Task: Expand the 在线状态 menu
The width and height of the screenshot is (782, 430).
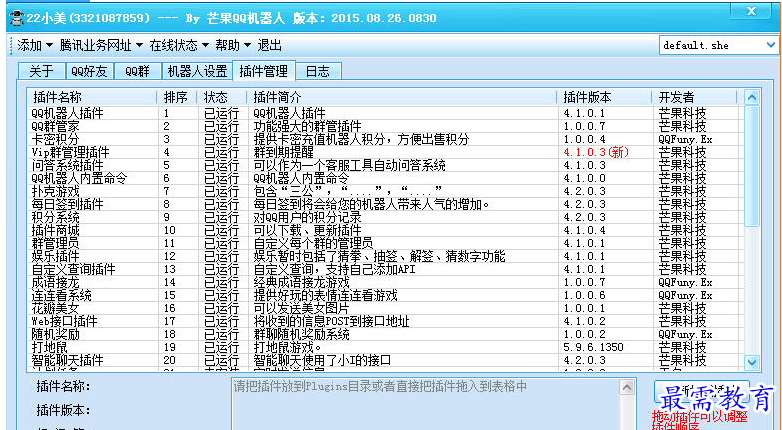Action: point(179,45)
